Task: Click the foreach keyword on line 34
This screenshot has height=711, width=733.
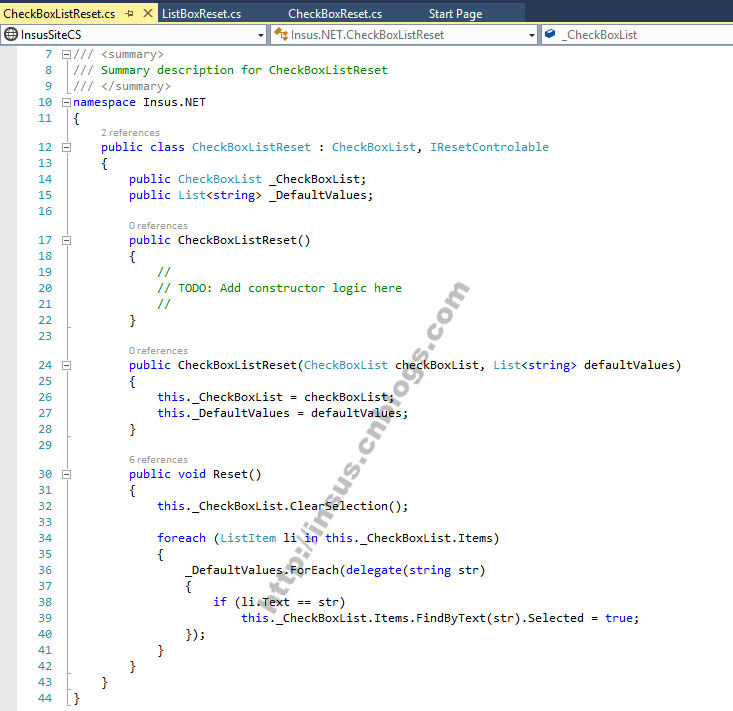Action: [181, 538]
